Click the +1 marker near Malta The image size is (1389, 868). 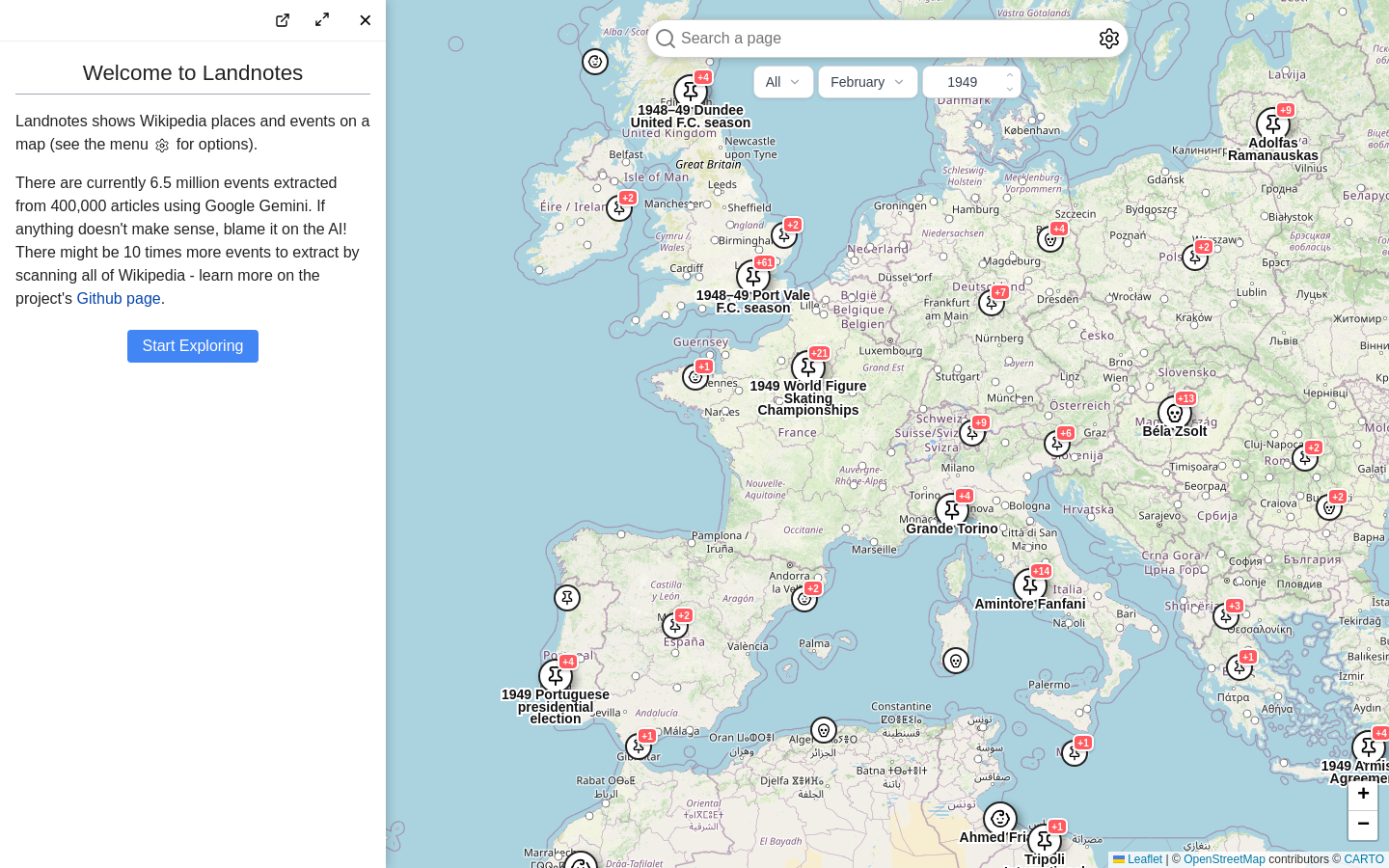(1075, 752)
